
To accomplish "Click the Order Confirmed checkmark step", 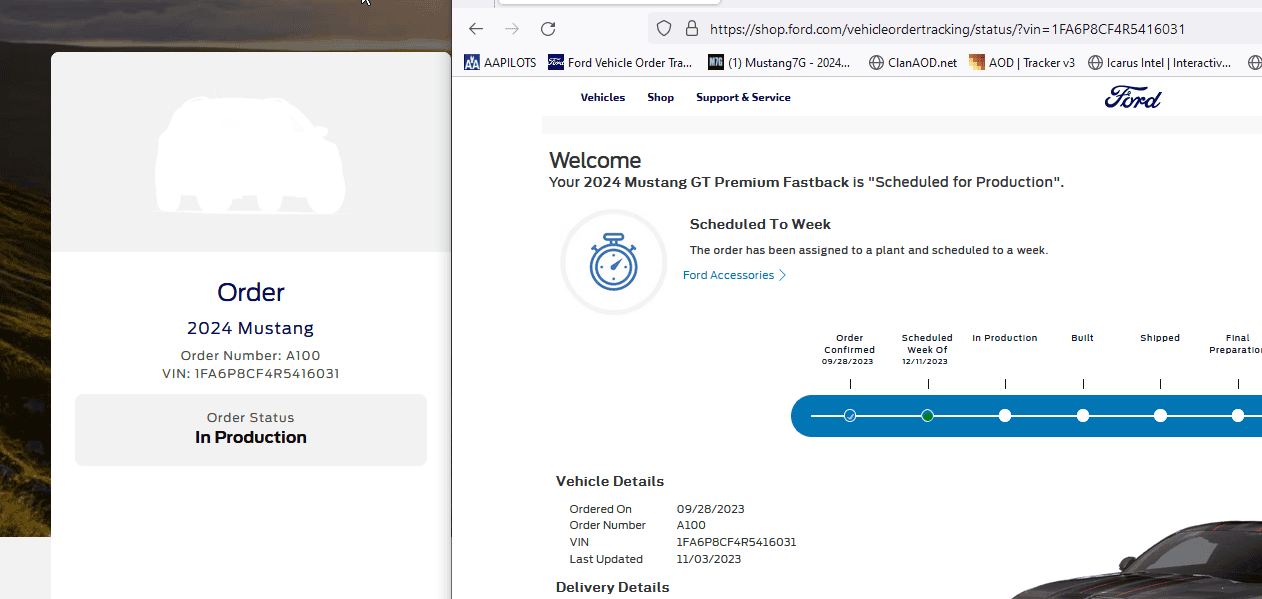I will [850, 415].
